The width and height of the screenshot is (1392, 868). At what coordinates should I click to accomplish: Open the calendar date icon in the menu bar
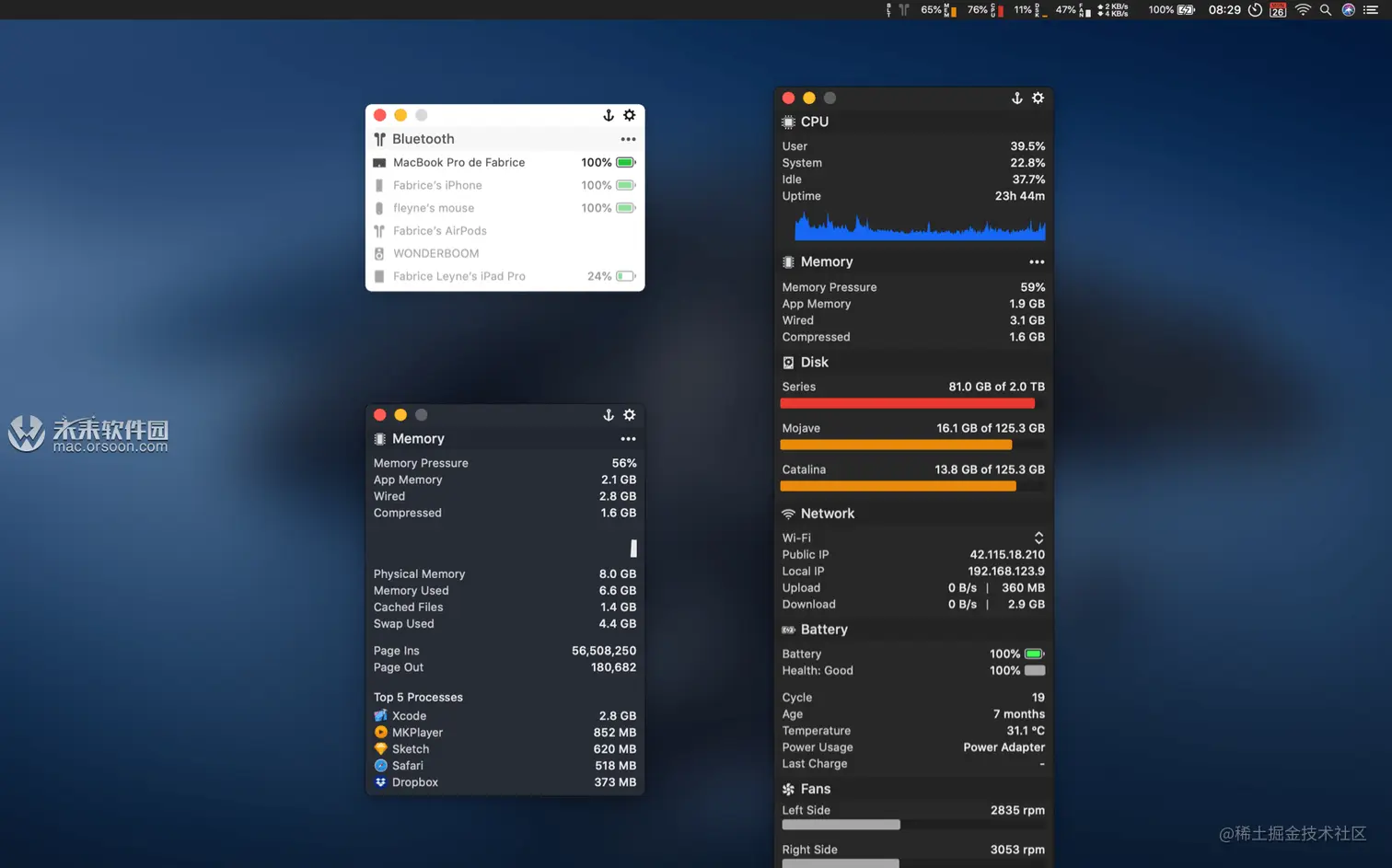(1278, 10)
